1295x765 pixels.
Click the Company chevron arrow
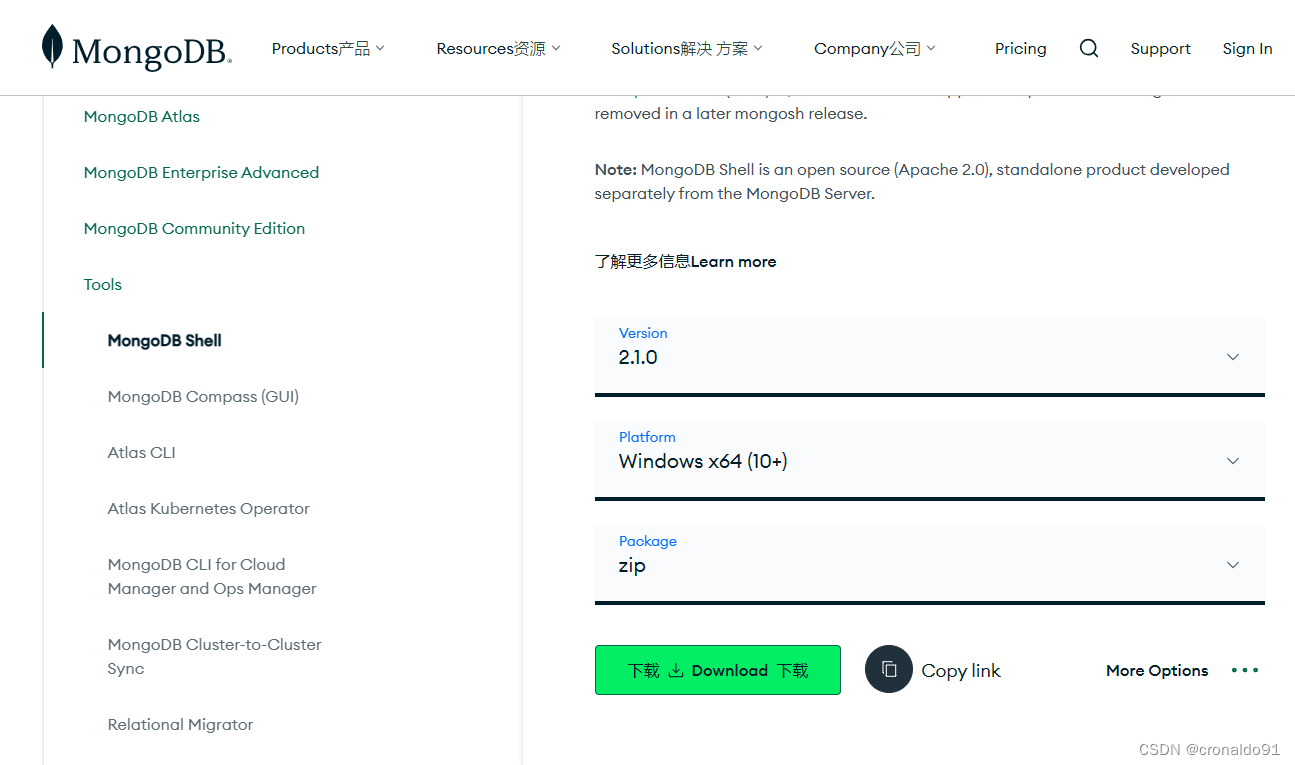click(931, 48)
